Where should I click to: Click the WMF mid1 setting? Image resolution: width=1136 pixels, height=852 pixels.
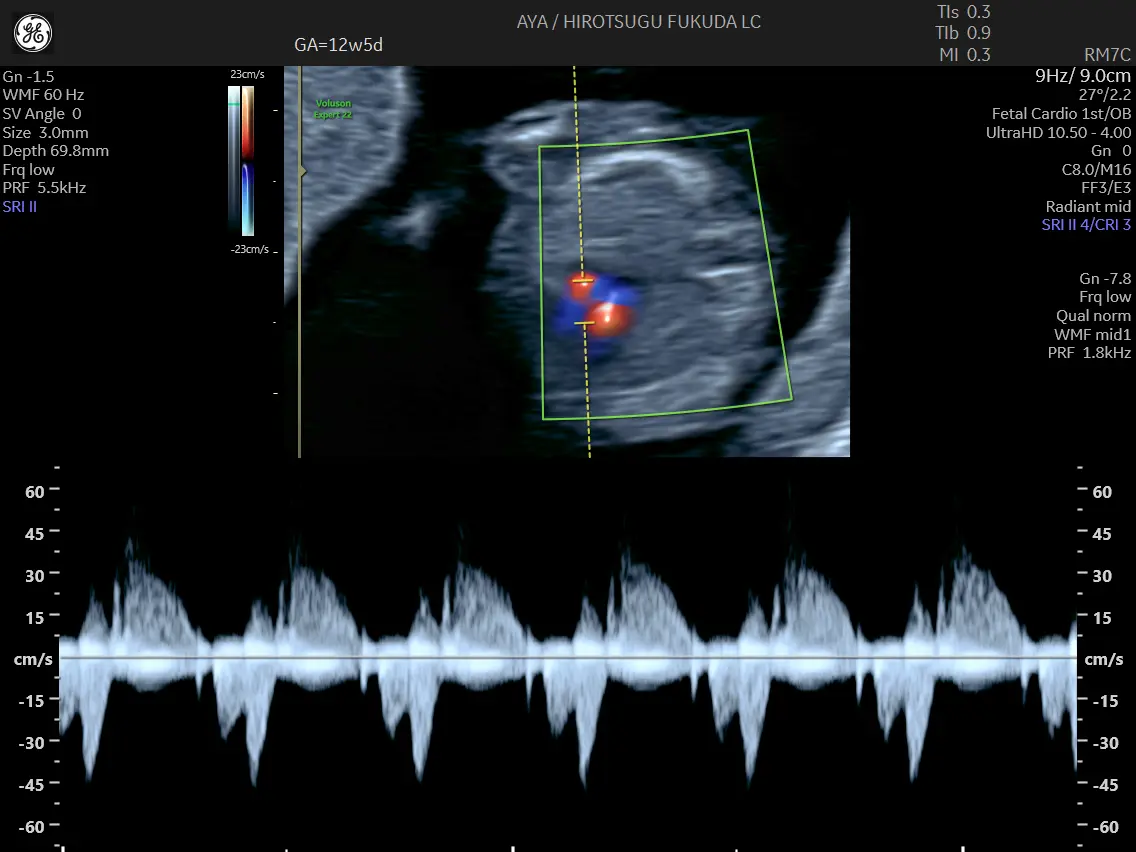(1092, 334)
